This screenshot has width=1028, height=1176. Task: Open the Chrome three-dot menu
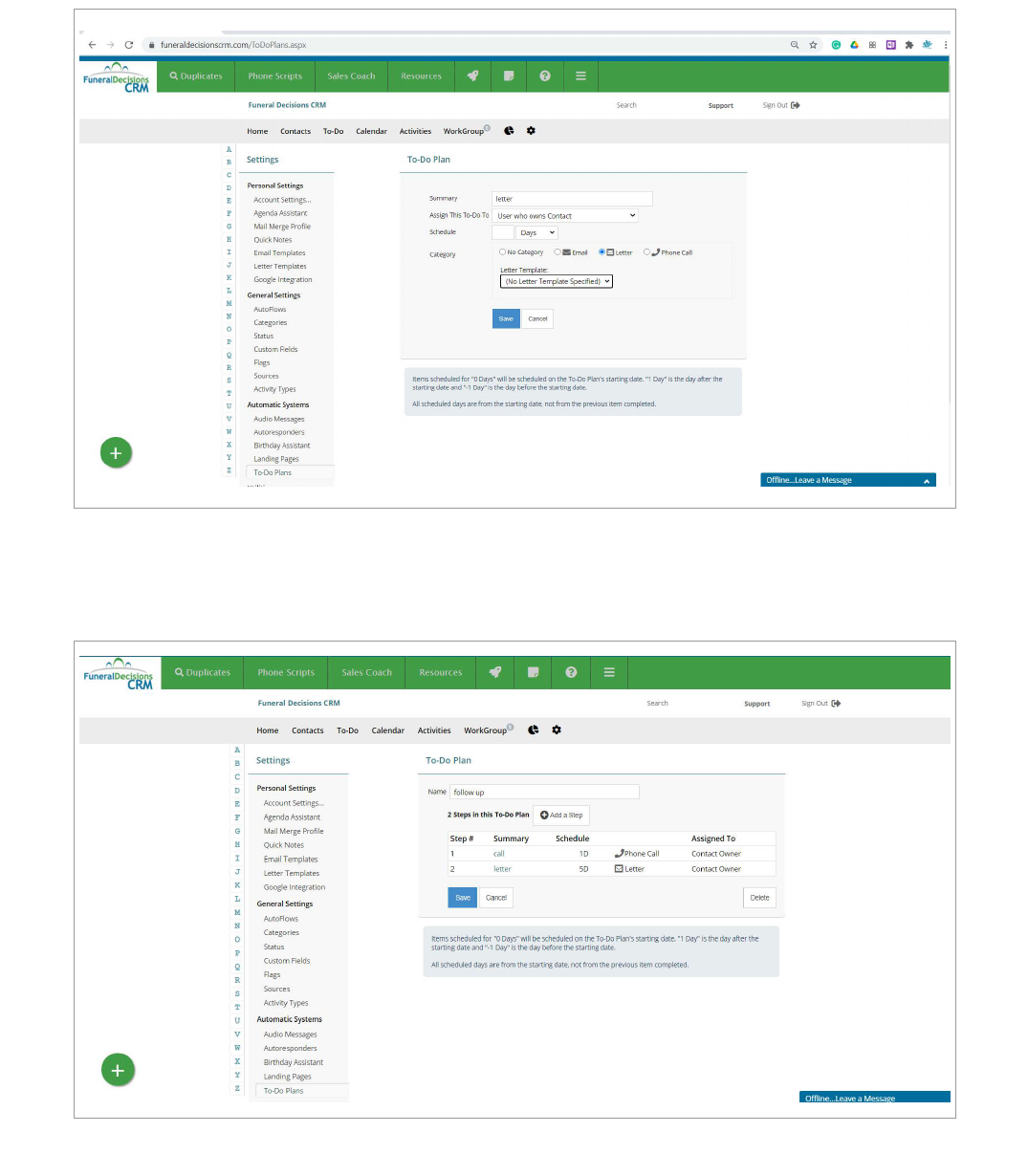coord(945,45)
